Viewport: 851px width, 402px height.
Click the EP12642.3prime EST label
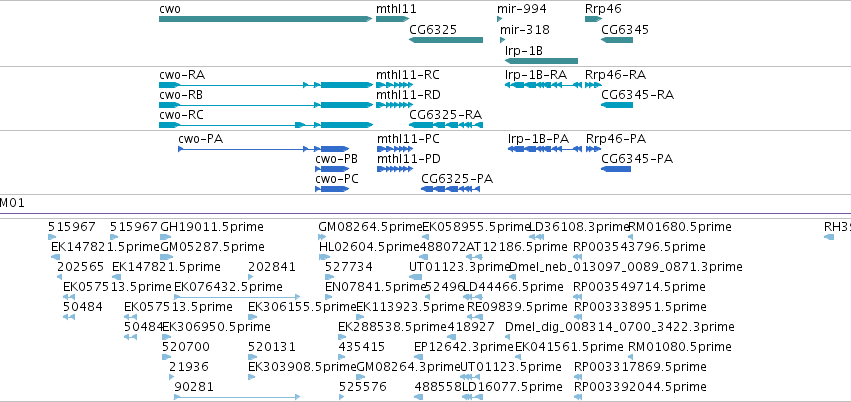(463, 347)
